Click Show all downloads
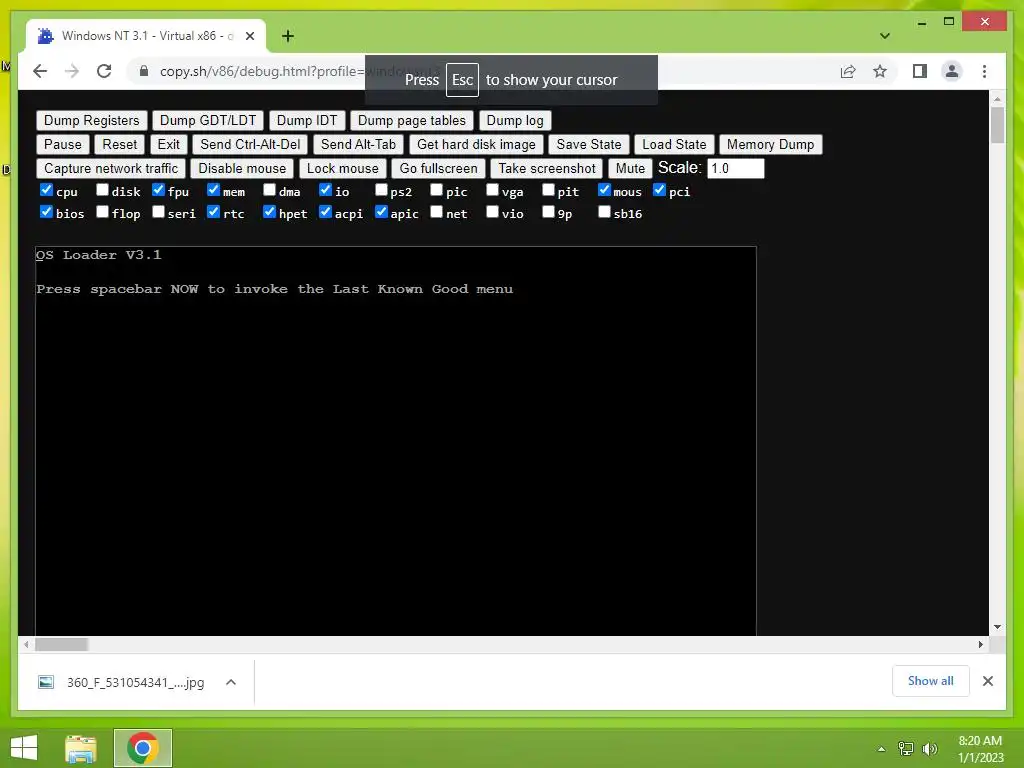Viewport: 1024px width, 768px height. point(931,680)
